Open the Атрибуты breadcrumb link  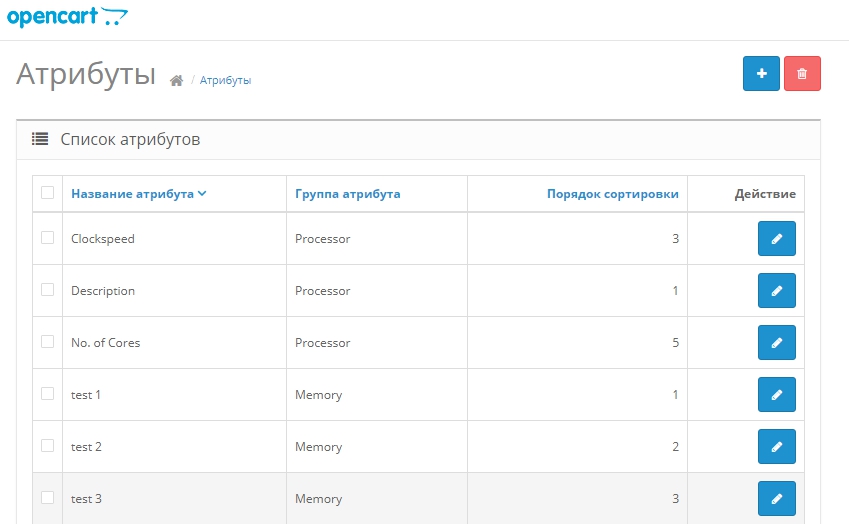click(225, 80)
